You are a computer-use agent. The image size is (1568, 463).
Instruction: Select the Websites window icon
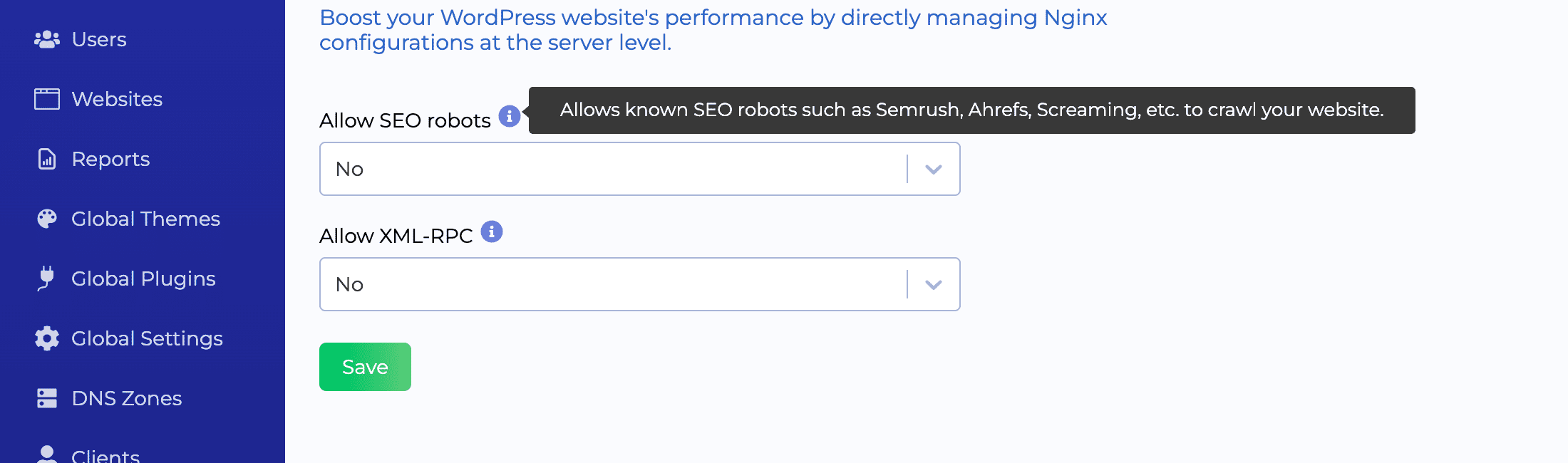[x=46, y=99]
